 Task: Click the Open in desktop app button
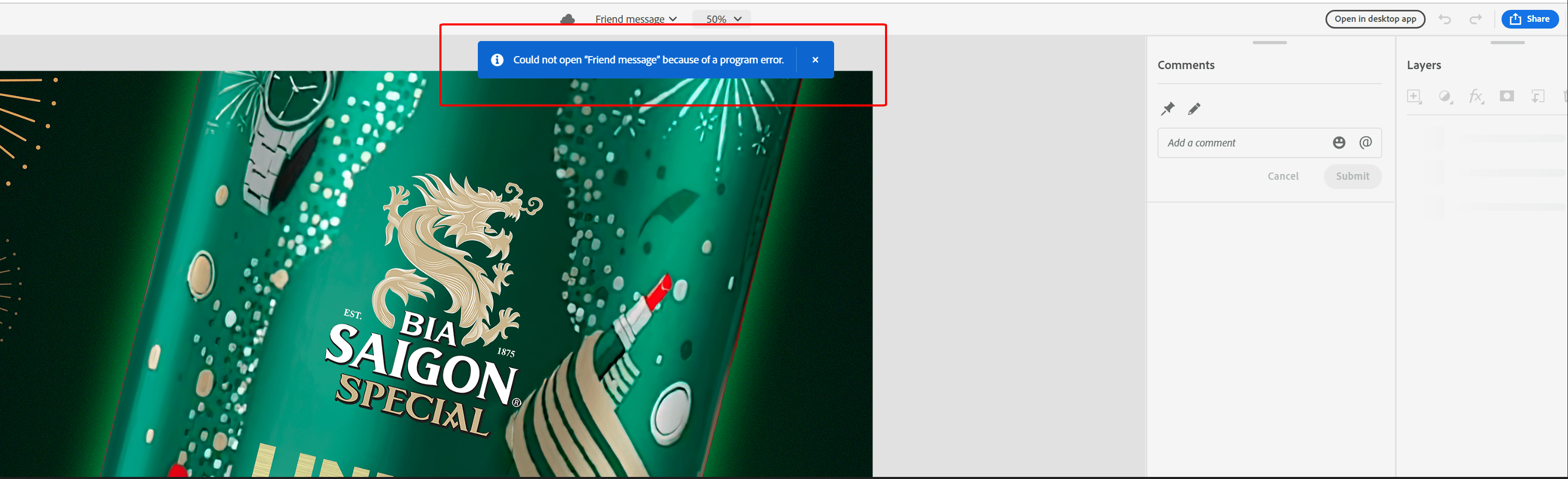tap(1375, 19)
